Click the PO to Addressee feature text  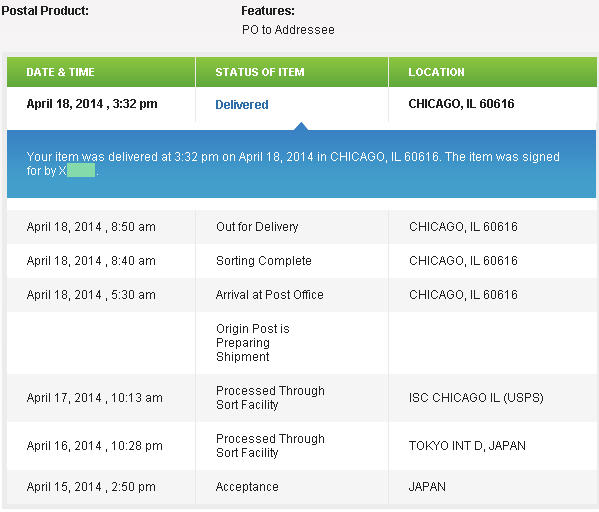(x=288, y=29)
